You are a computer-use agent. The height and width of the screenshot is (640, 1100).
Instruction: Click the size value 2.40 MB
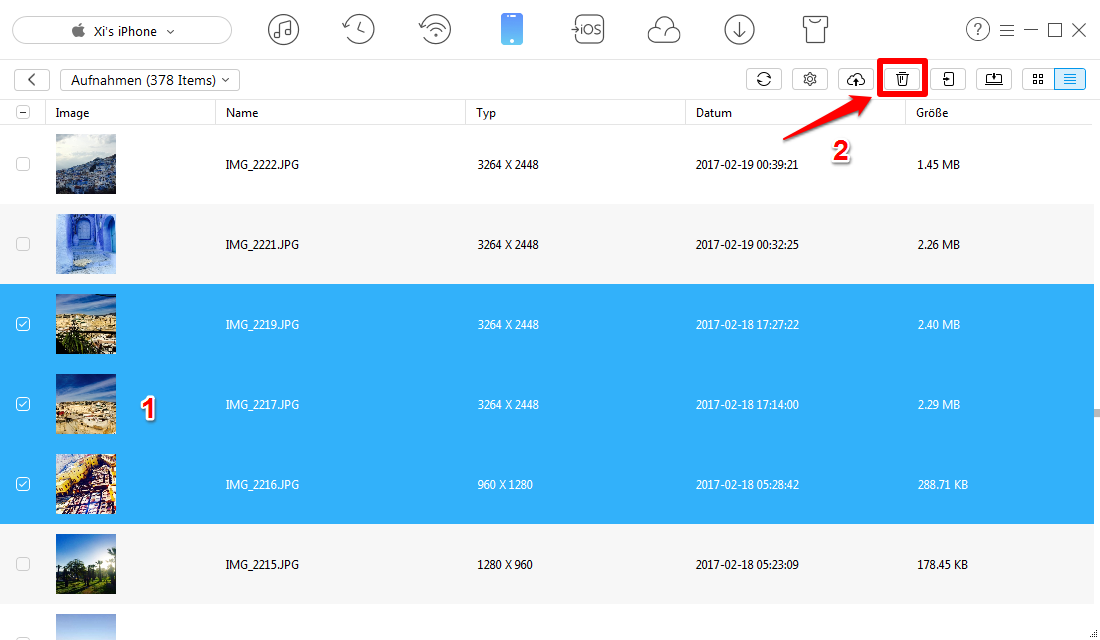tap(939, 325)
